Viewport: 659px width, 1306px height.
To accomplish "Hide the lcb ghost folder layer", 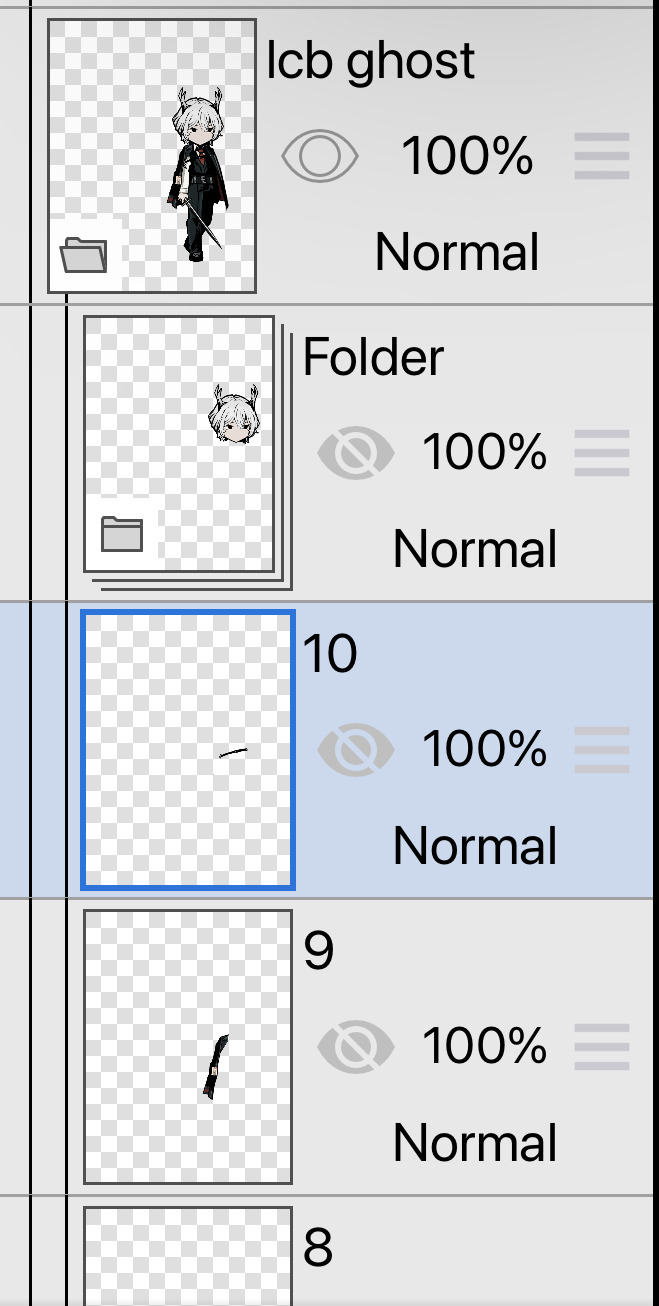I will click(320, 157).
